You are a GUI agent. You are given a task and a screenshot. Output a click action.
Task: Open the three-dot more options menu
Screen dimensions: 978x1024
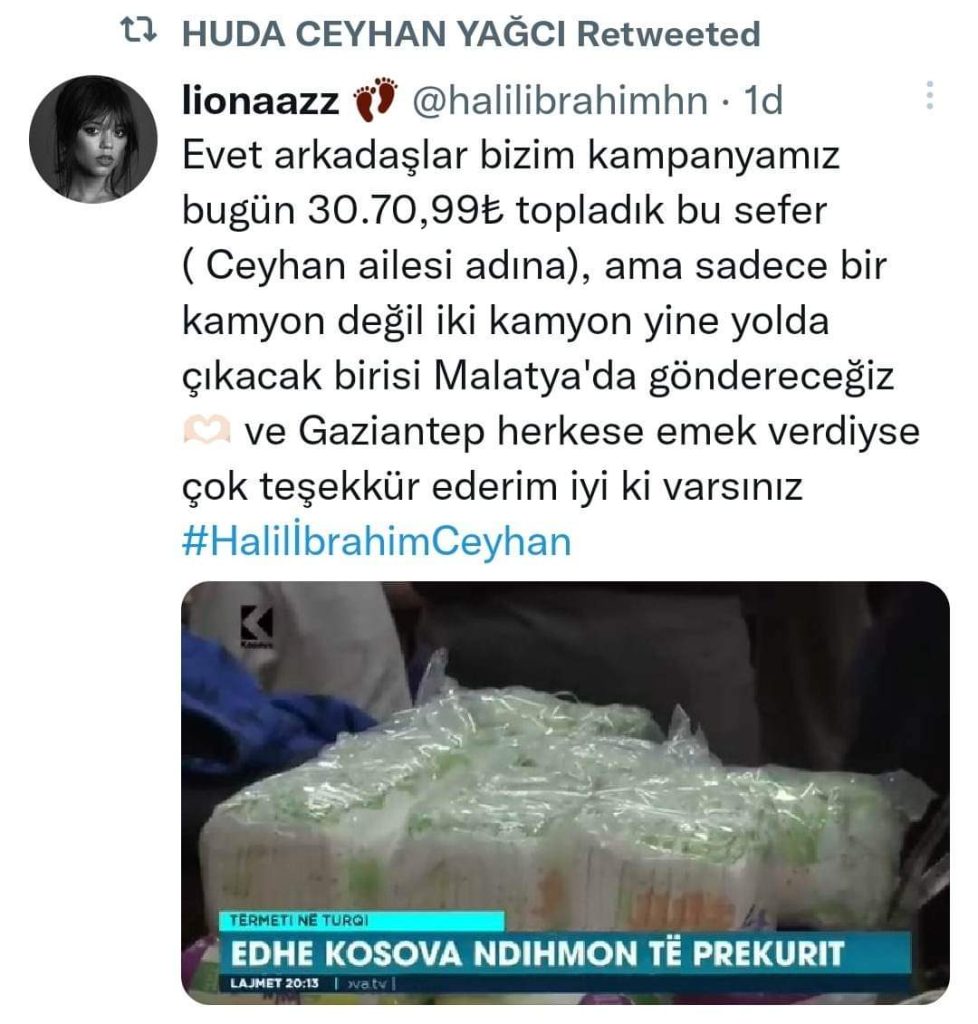930,95
